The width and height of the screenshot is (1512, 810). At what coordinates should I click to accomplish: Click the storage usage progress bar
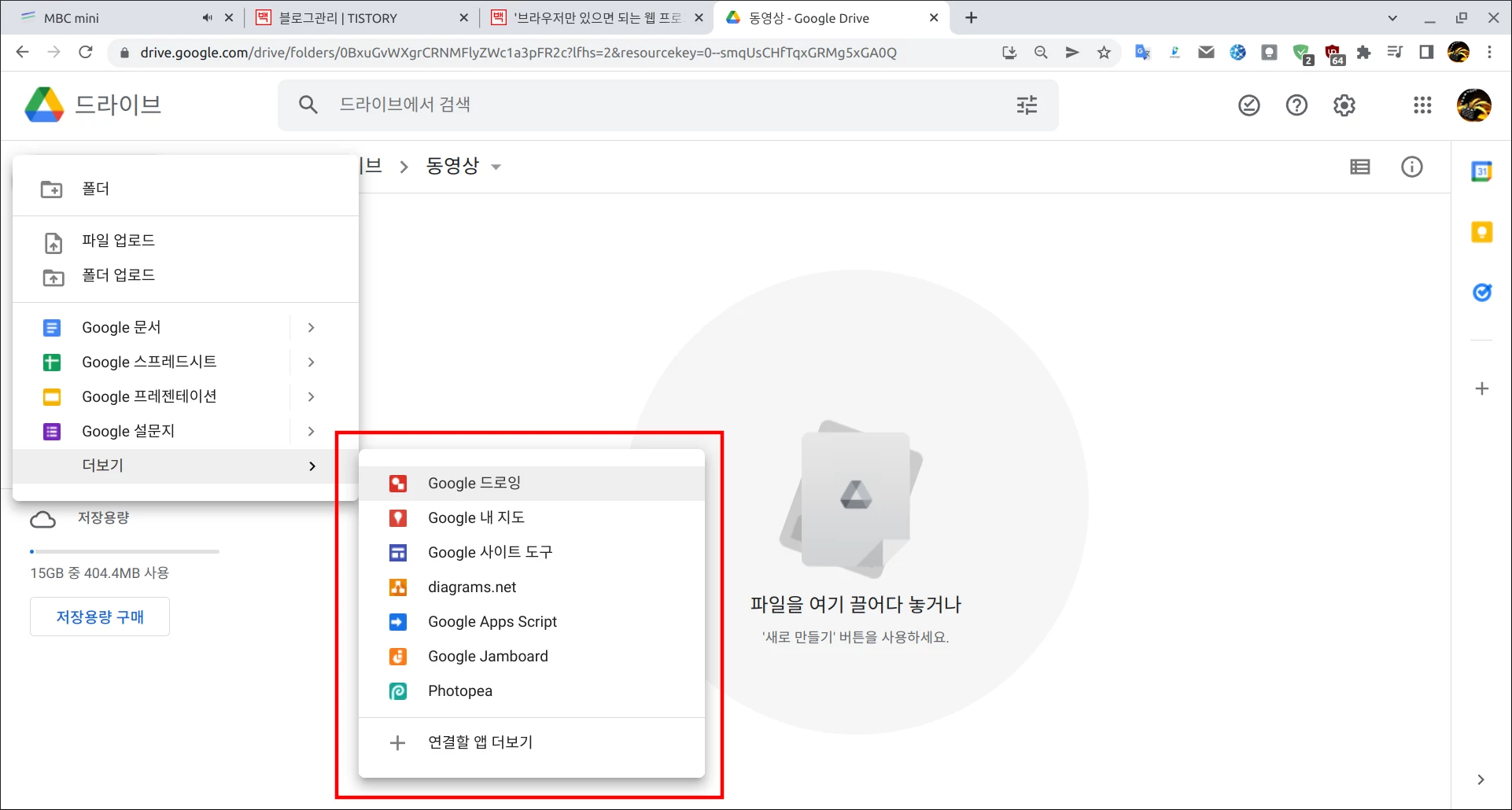124,551
